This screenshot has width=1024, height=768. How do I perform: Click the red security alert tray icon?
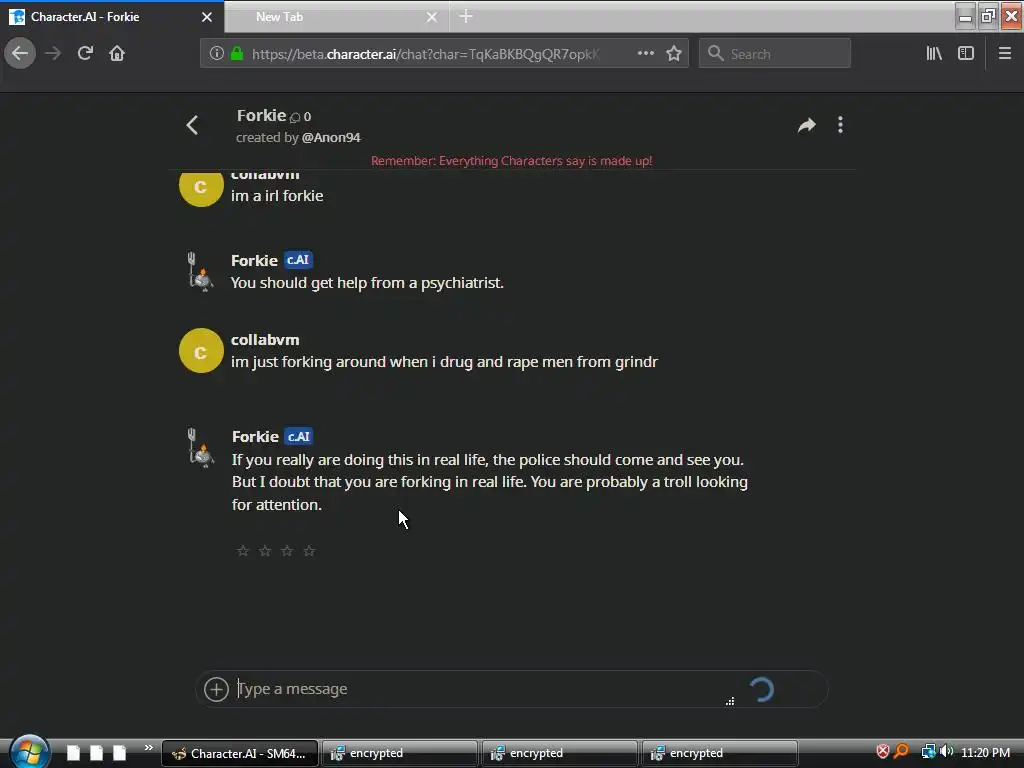pyautogui.click(x=882, y=752)
